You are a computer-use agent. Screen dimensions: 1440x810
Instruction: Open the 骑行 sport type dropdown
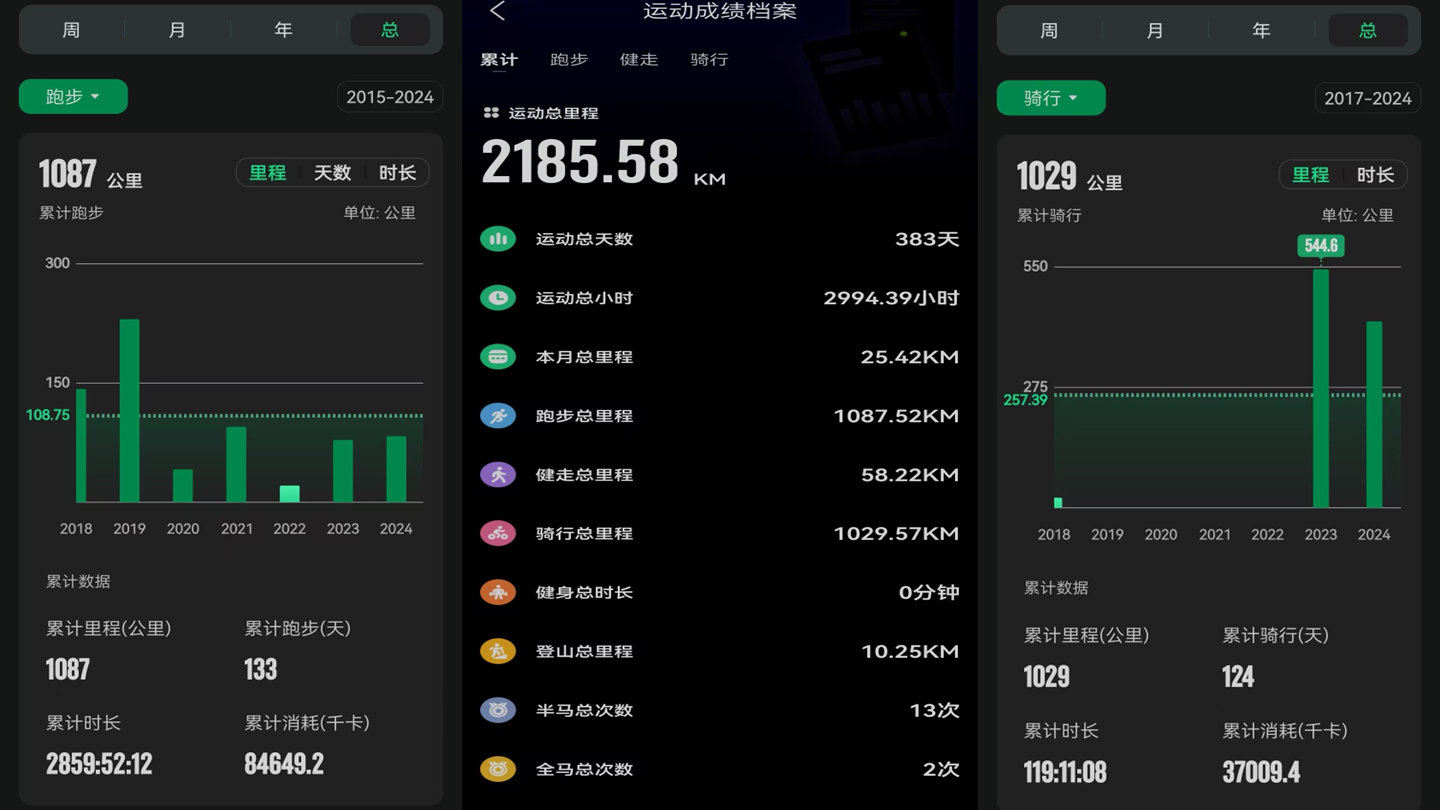1051,98
